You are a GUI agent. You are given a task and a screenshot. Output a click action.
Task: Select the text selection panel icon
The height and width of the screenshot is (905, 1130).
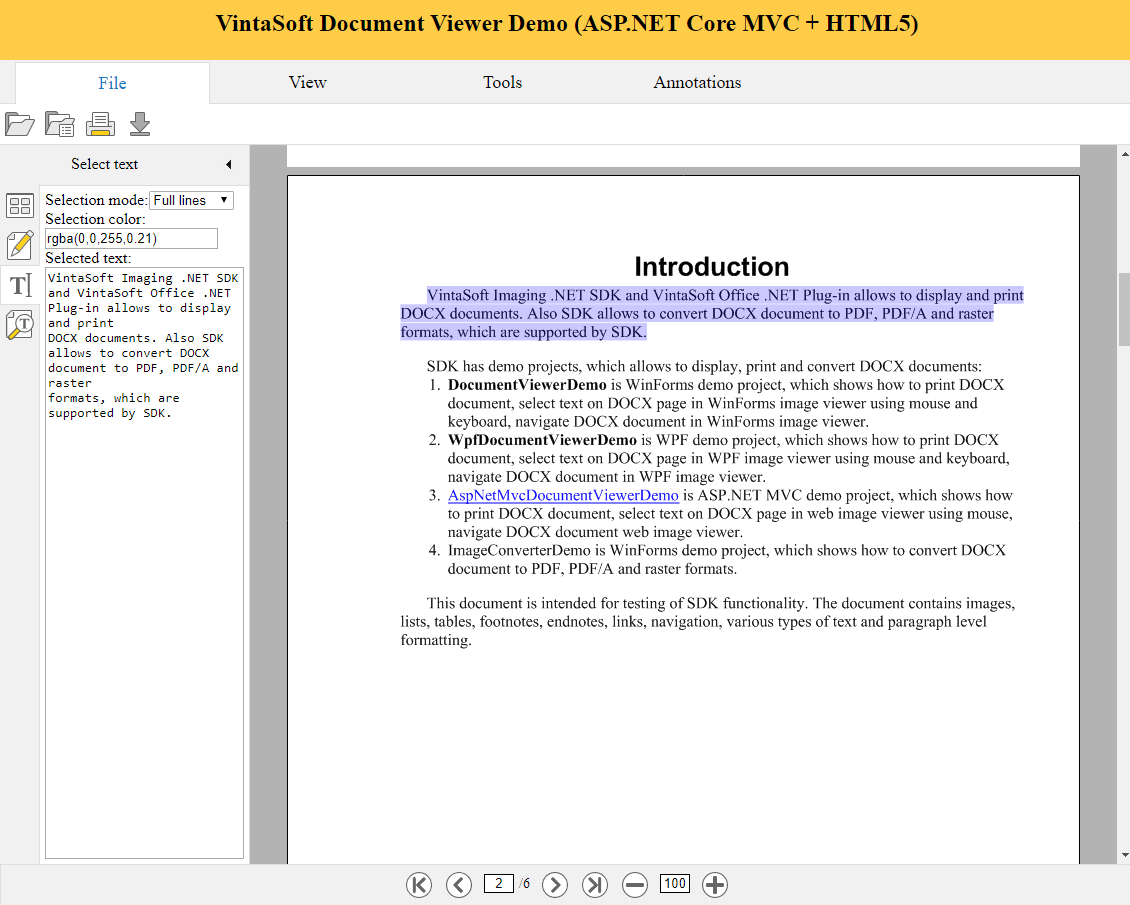click(x=20, y=285)
